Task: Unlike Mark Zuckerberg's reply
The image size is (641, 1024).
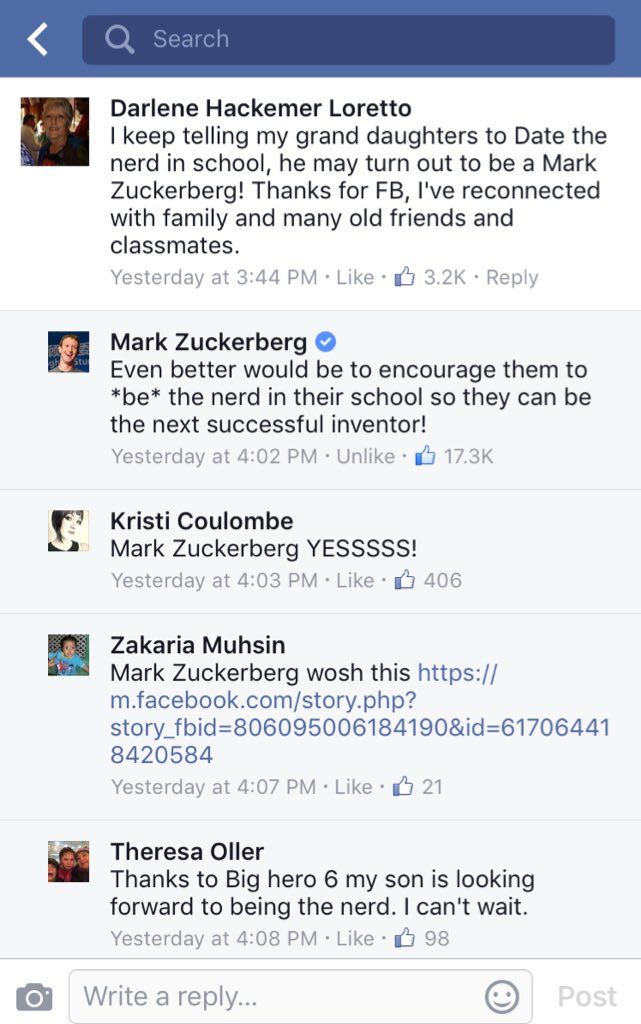Action: [365, 456]
